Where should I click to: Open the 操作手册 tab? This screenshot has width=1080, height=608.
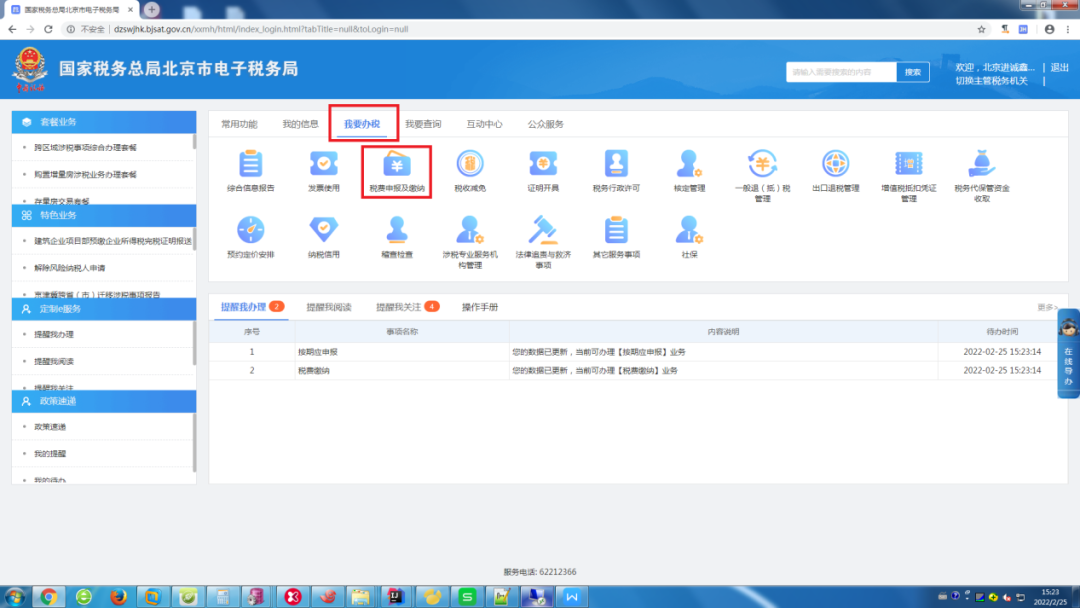479,307
